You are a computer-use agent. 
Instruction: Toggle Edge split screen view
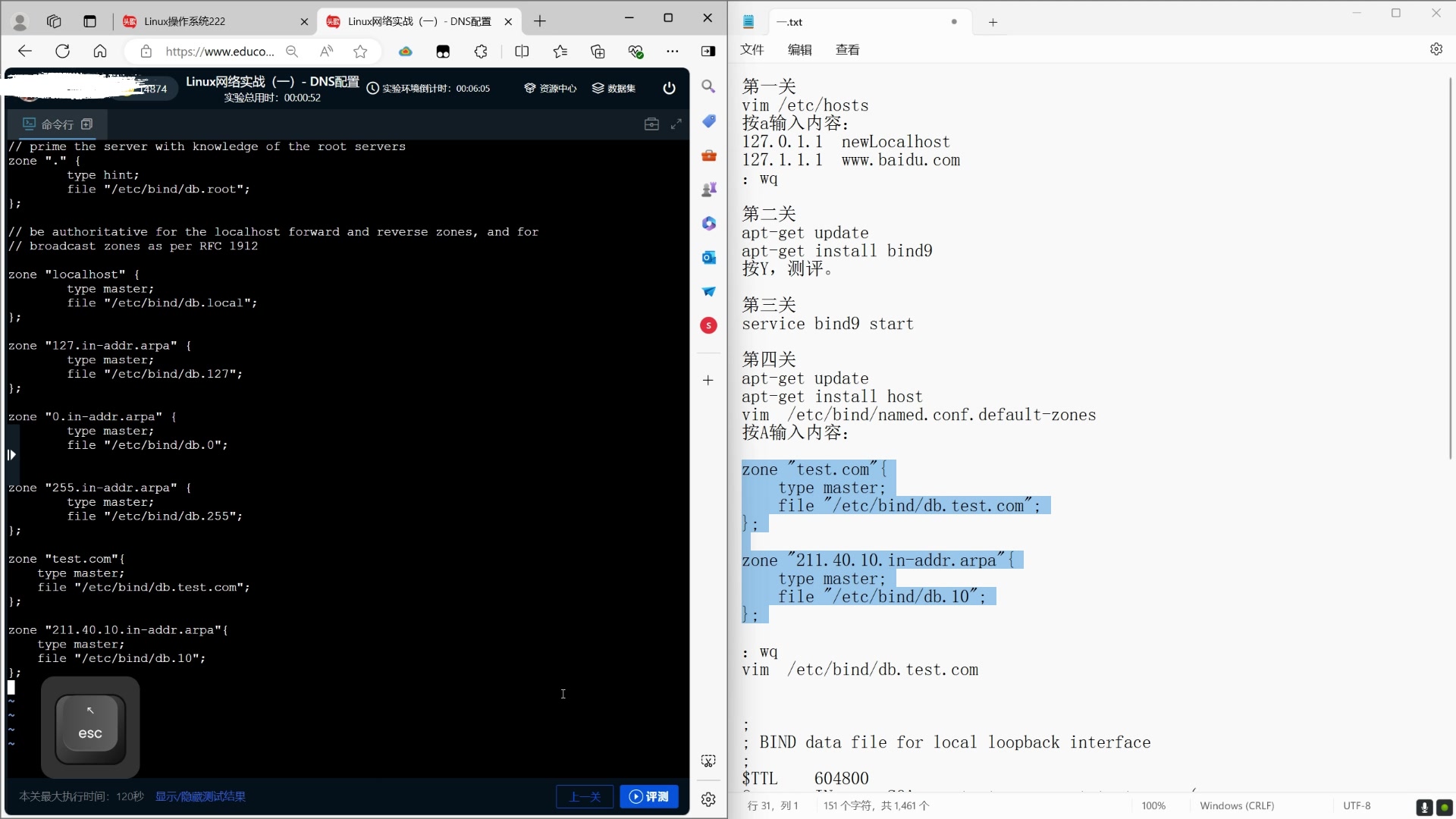(522, 52)
